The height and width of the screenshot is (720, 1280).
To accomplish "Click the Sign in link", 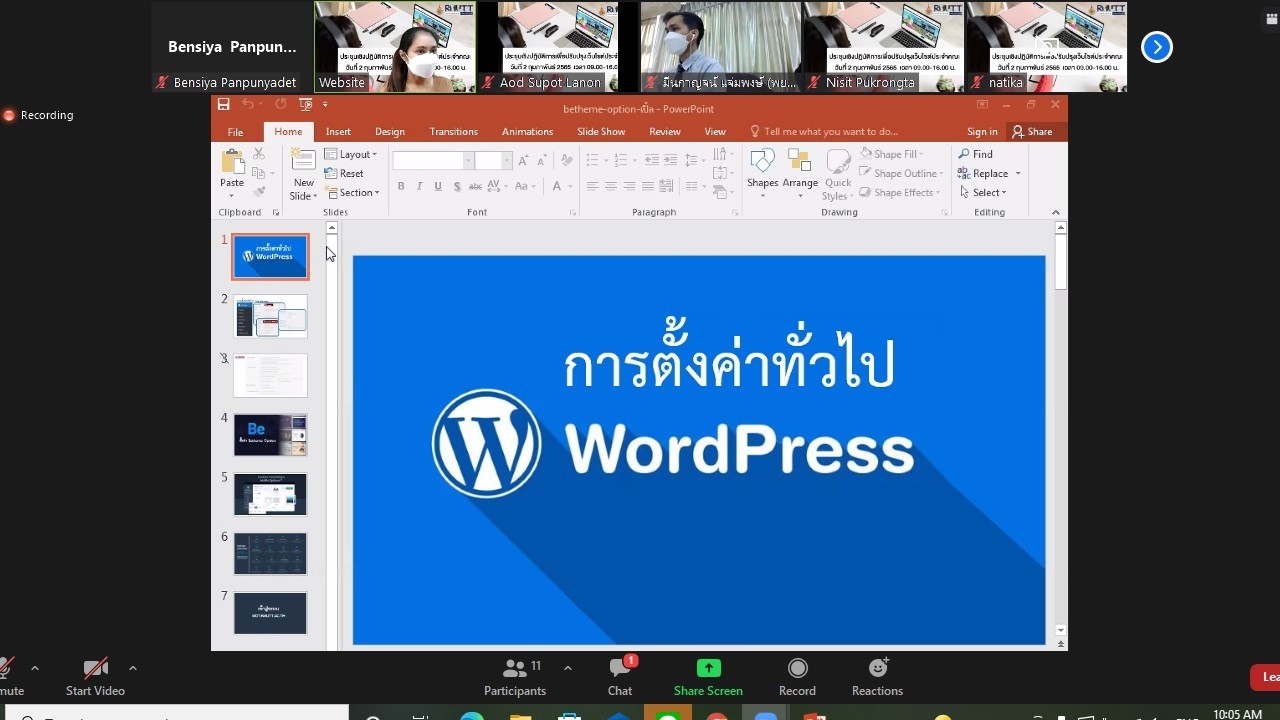I will click(x=982, y=132).
